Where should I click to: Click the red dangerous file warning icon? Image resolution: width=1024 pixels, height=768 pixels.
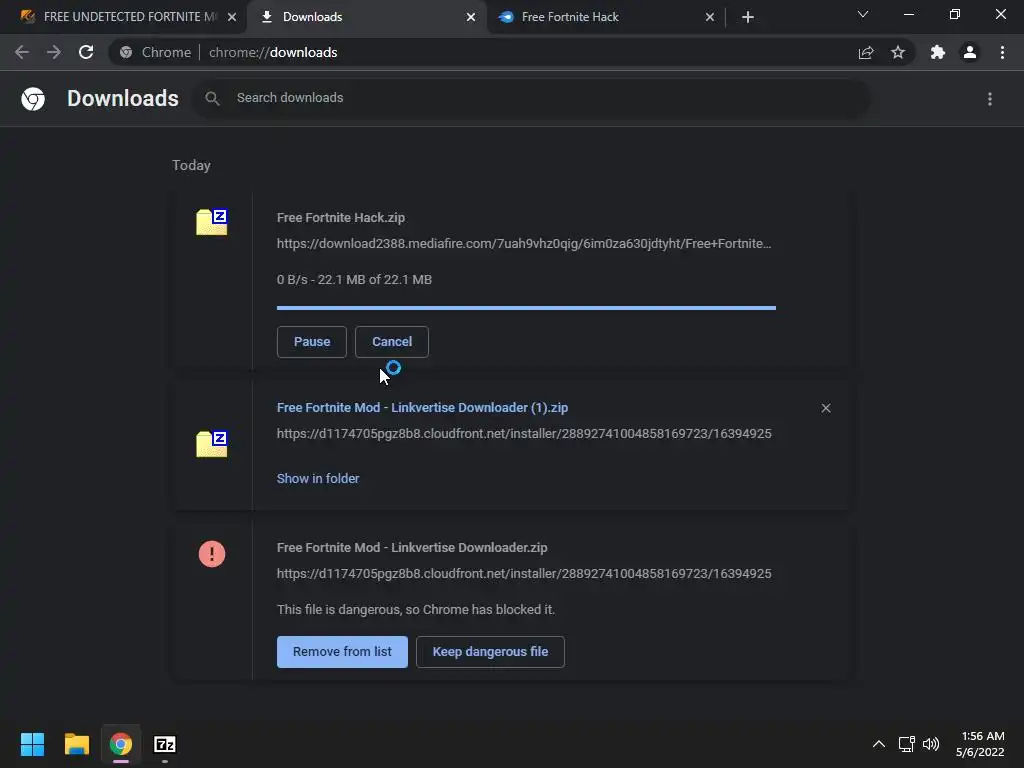point(212,554)
